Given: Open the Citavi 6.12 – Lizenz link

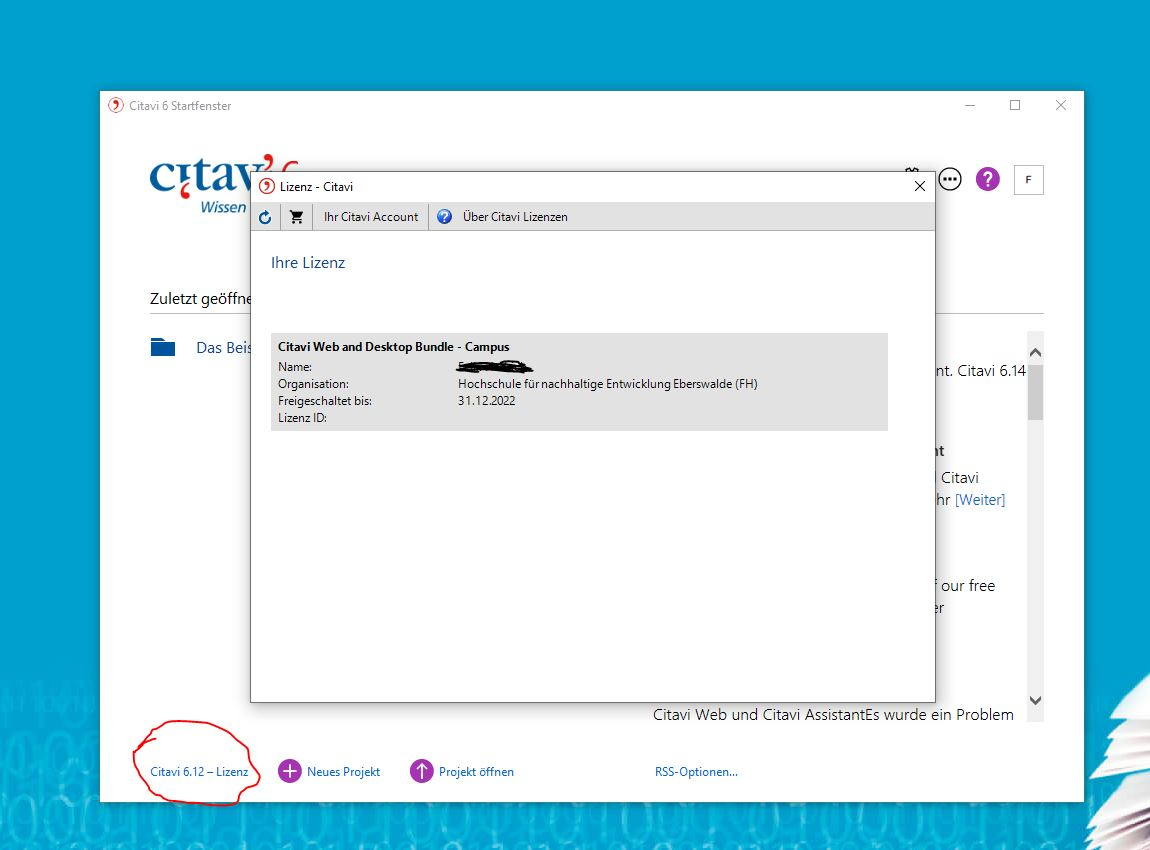Looking at the screenshot, I should 199,772.
